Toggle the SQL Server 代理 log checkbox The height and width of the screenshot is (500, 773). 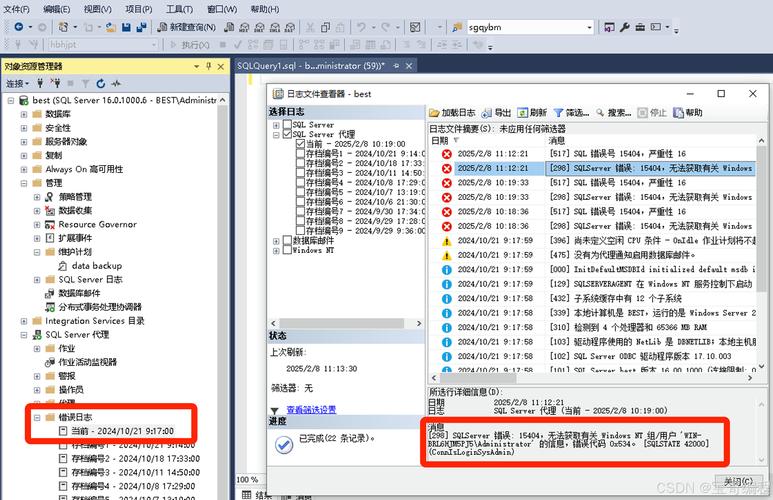coord(287,133)
